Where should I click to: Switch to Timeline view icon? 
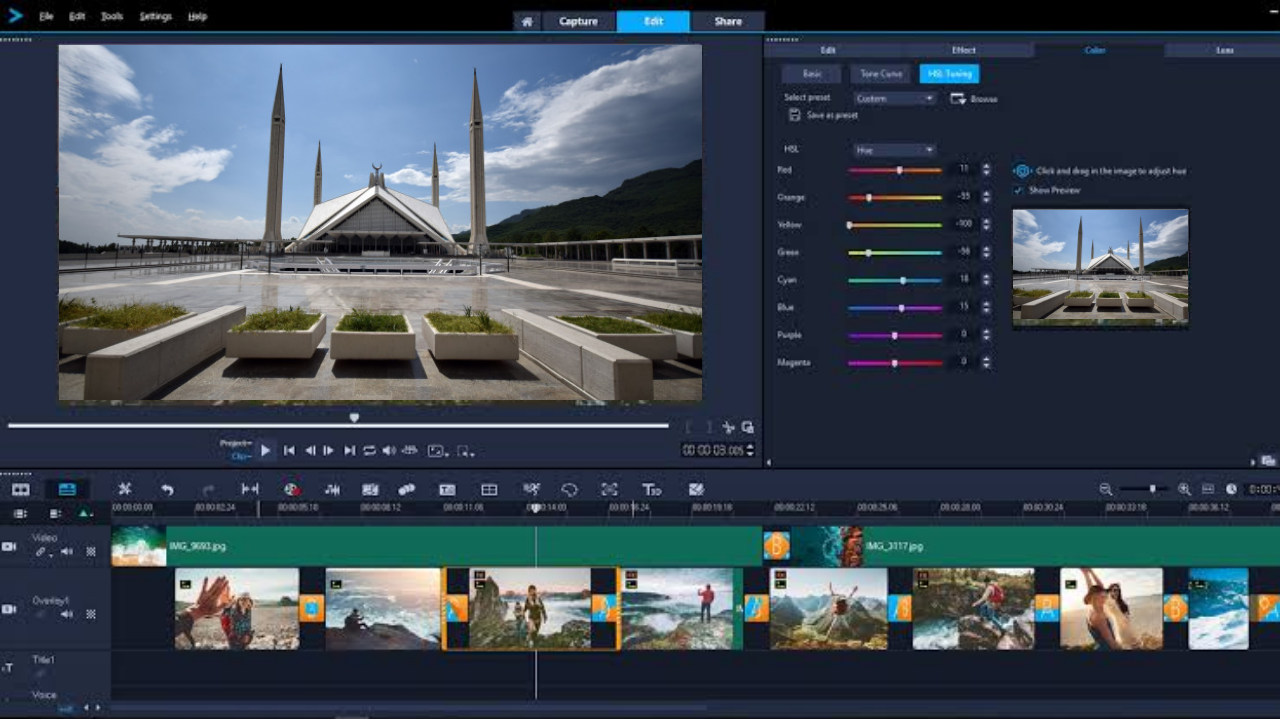67,489
